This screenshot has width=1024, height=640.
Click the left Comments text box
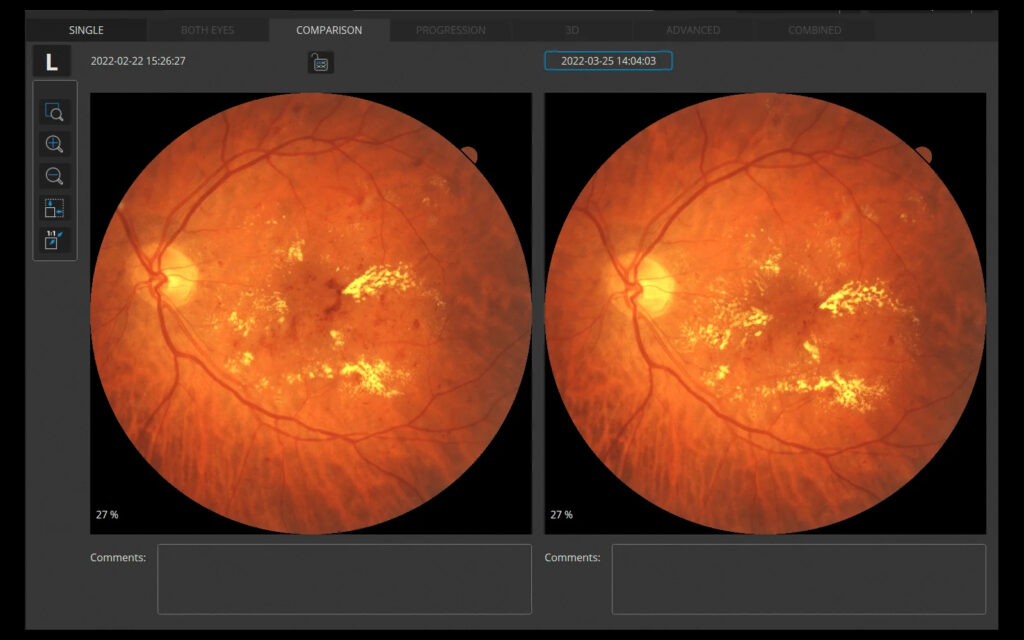pyautogui.click(x=344, y=579)
